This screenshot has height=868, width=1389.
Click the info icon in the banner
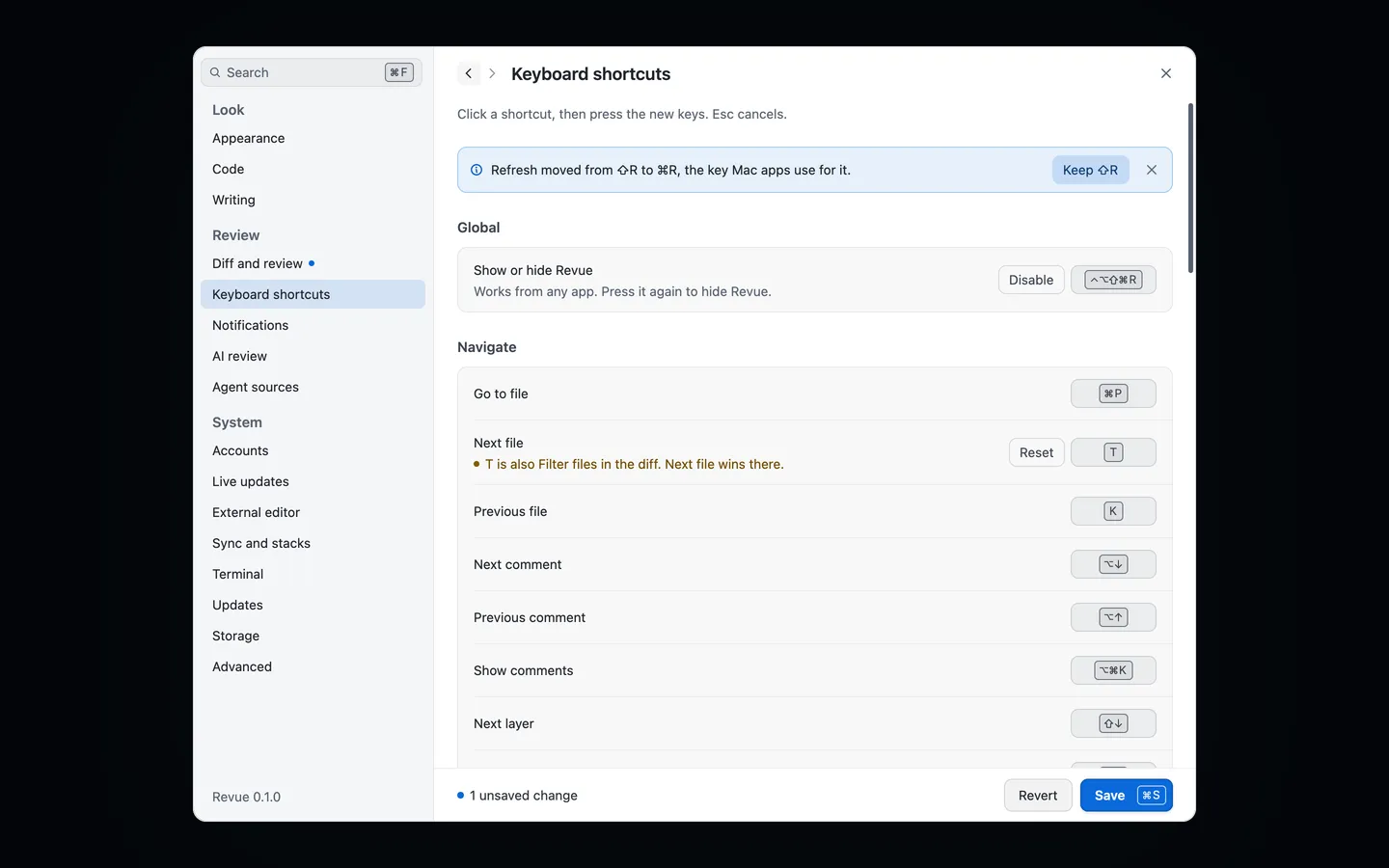point(477,170)
